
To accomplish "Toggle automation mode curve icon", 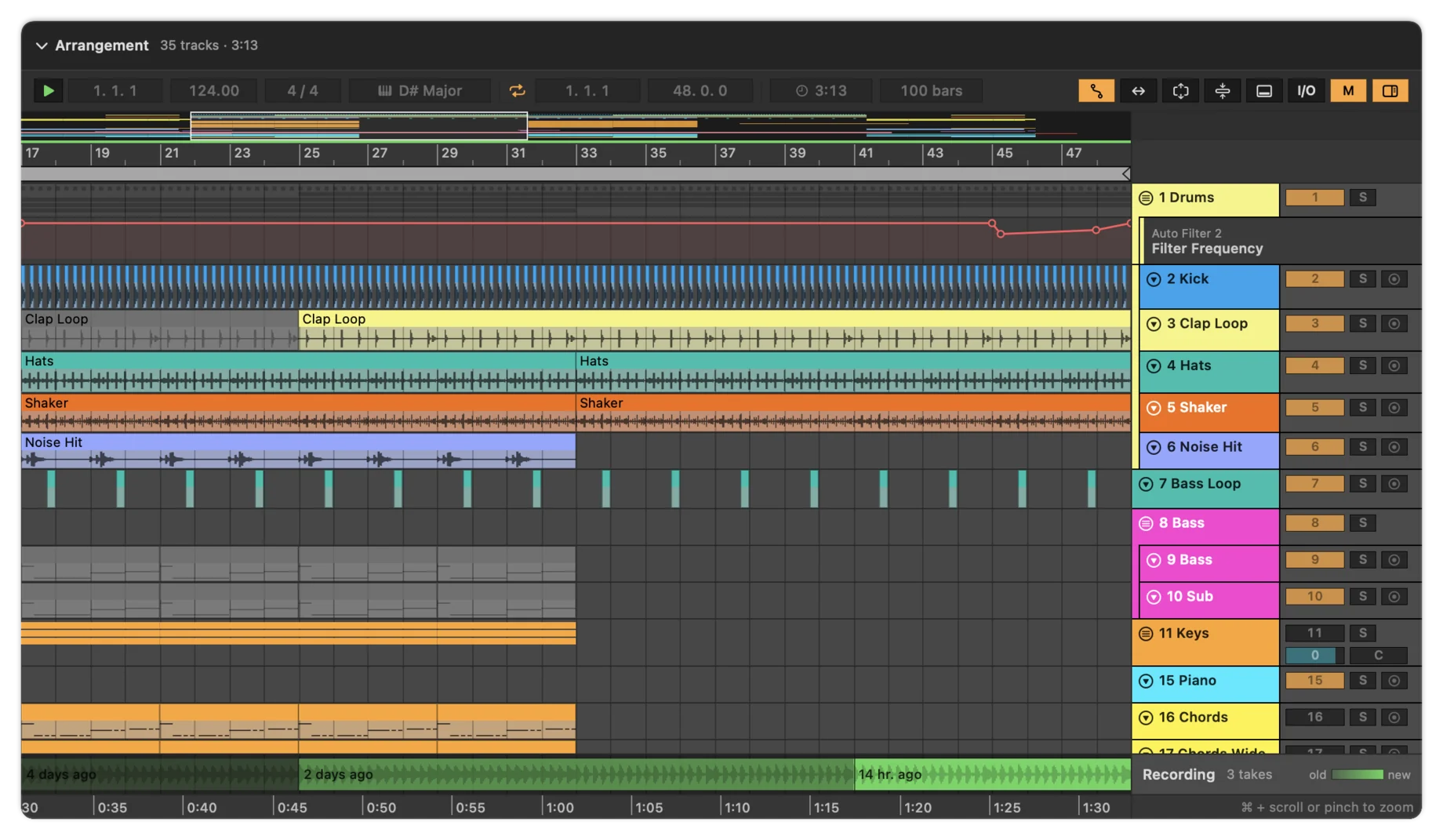I will point(1096,91).
